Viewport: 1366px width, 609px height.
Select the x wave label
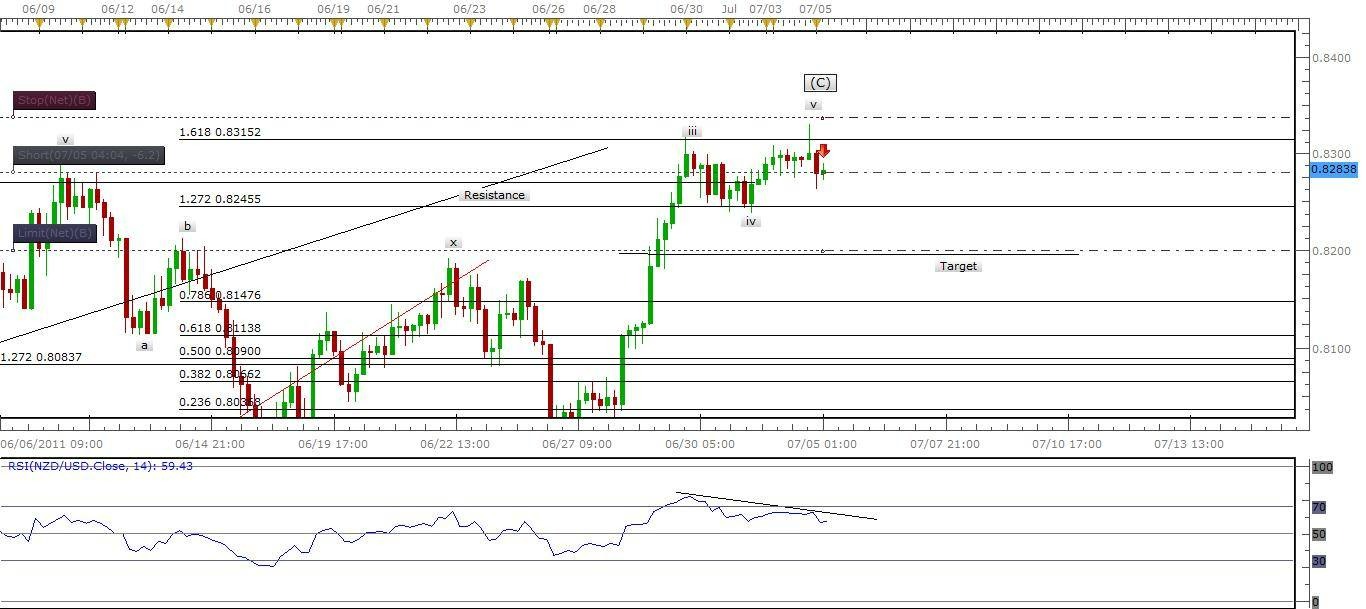pyautogui.click(x=453, y=243)
